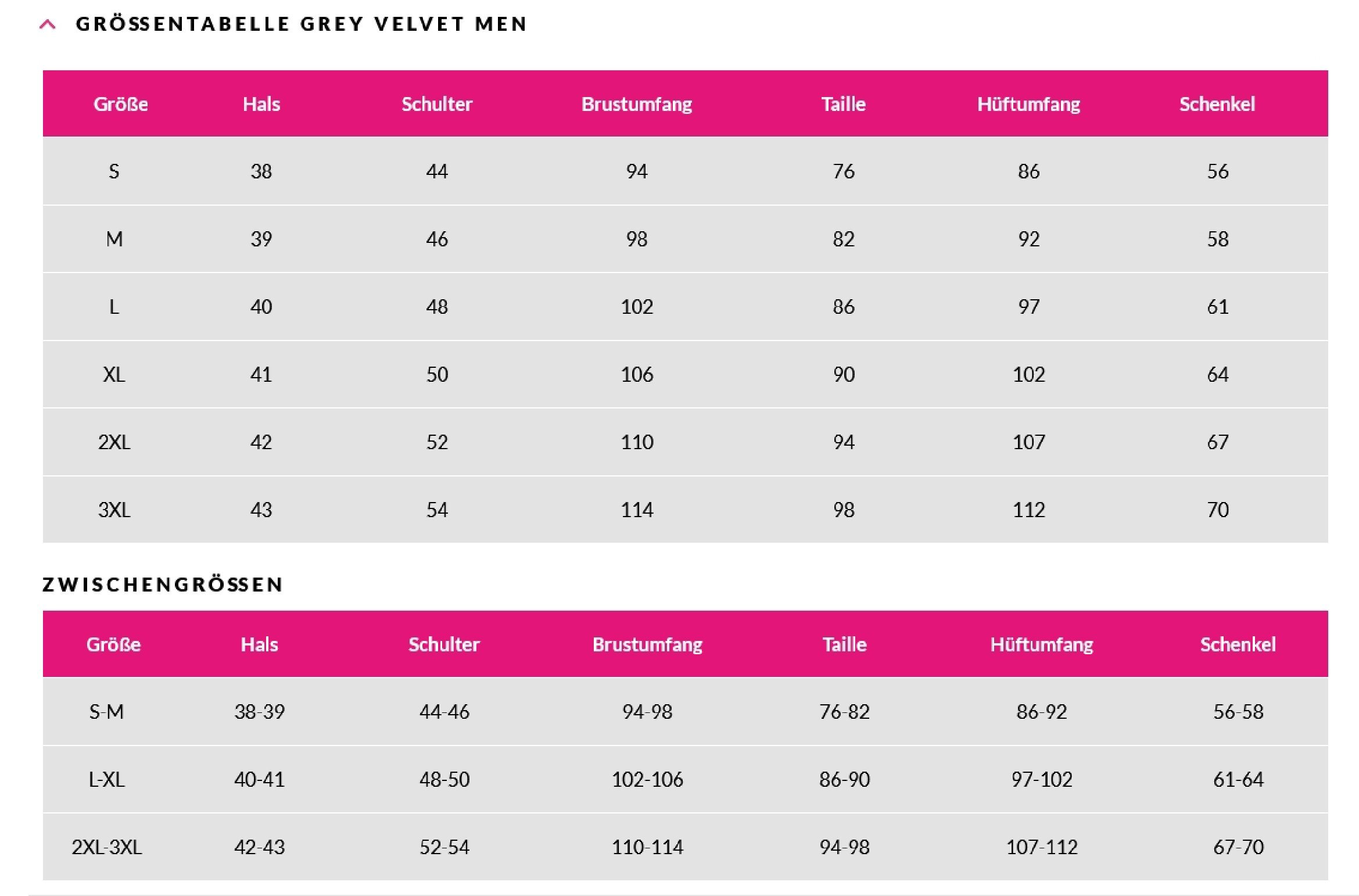Image resolution: width=1359 pixels, height=896 pixels.
Task: Select the 38-39 Hals cell
Action: click(259, 712)
